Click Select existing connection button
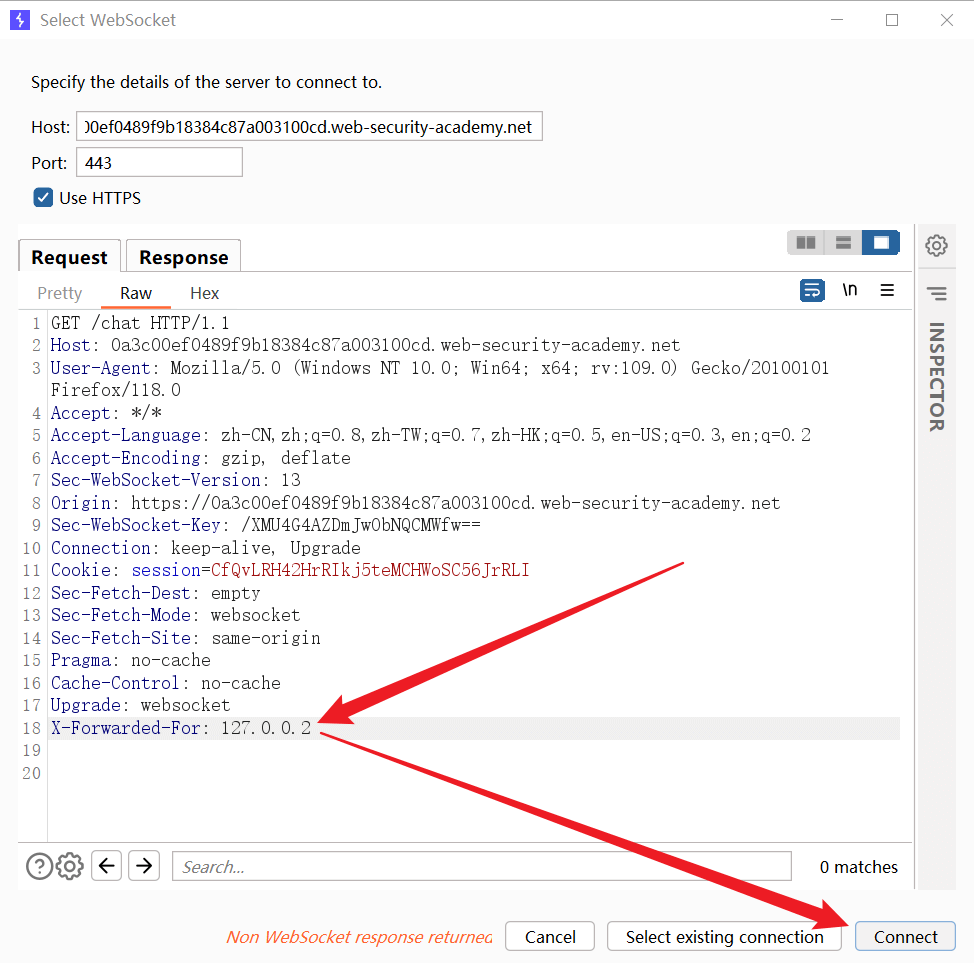974x963 pixels. (x=724, y=937)
